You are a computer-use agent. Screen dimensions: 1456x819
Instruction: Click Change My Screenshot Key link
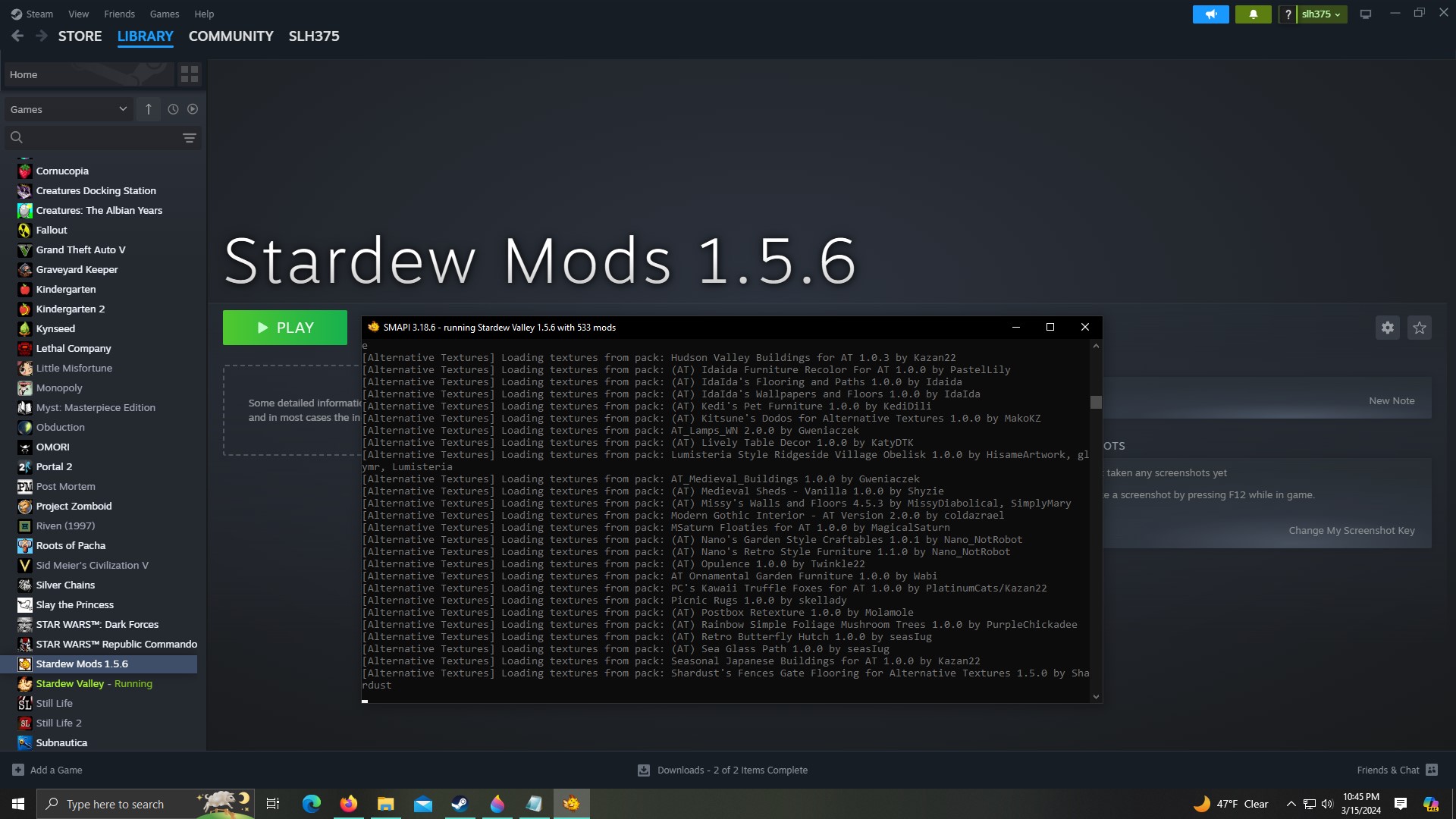coord(1351,530)
